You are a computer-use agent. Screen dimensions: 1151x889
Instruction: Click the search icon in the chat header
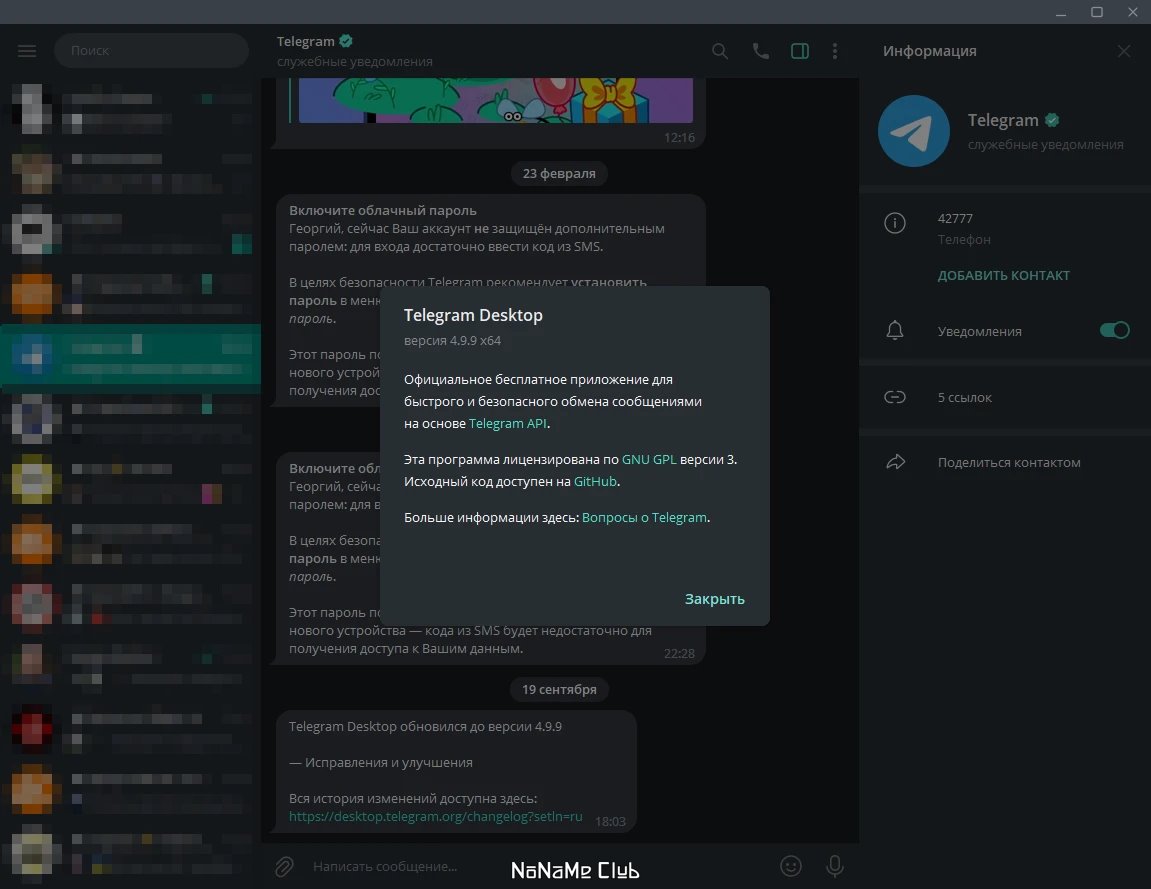[719, 50]
